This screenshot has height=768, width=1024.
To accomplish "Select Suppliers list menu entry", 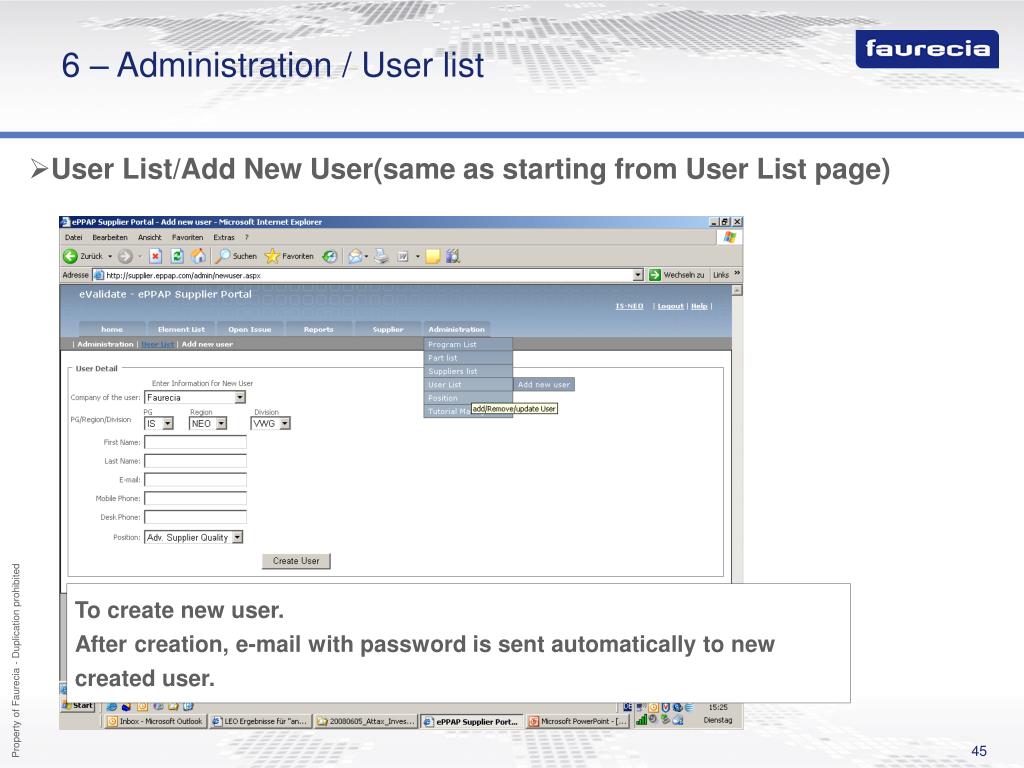I will coord(468,371).
